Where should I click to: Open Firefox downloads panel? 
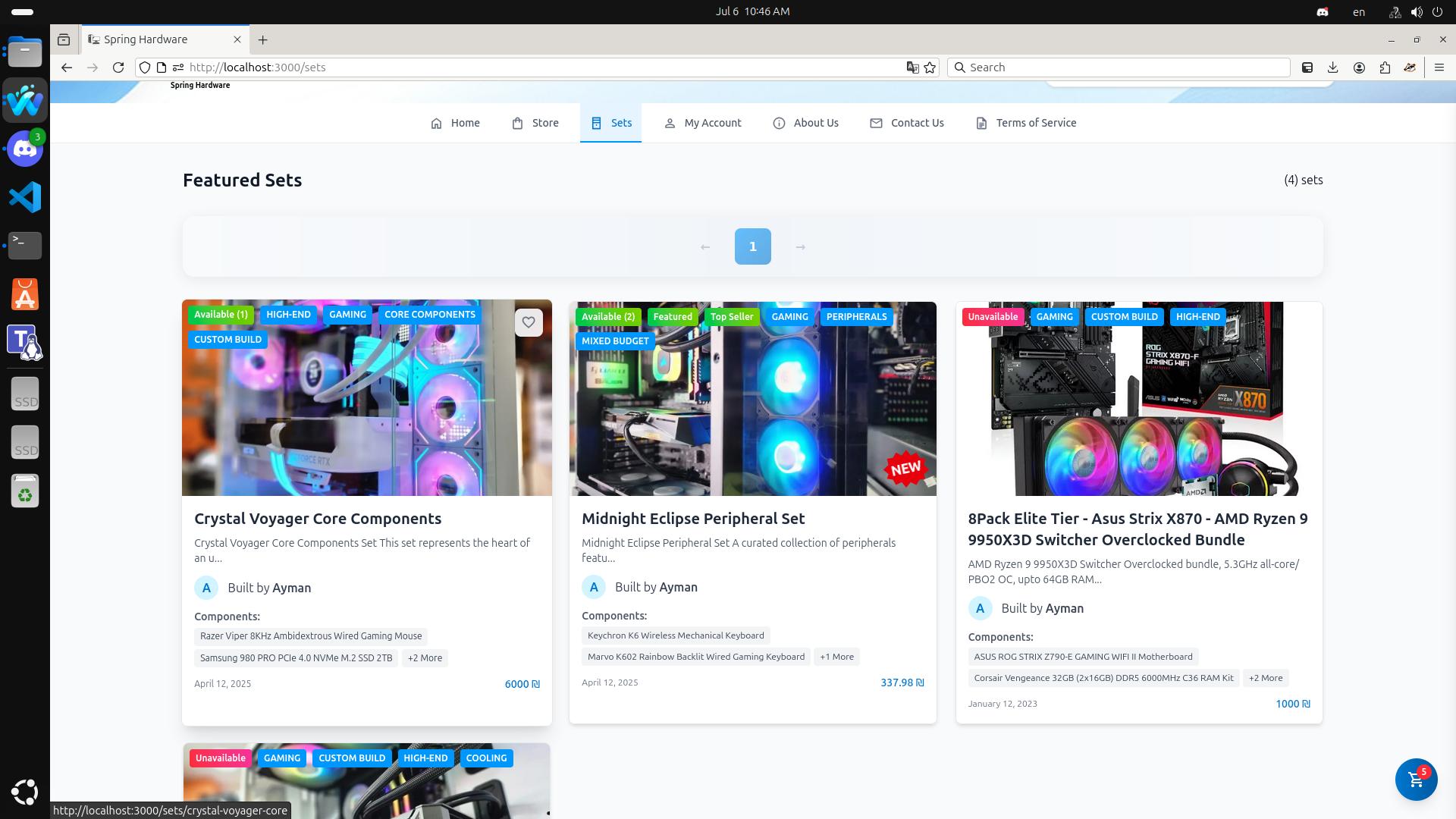(x=1333, y=67)
